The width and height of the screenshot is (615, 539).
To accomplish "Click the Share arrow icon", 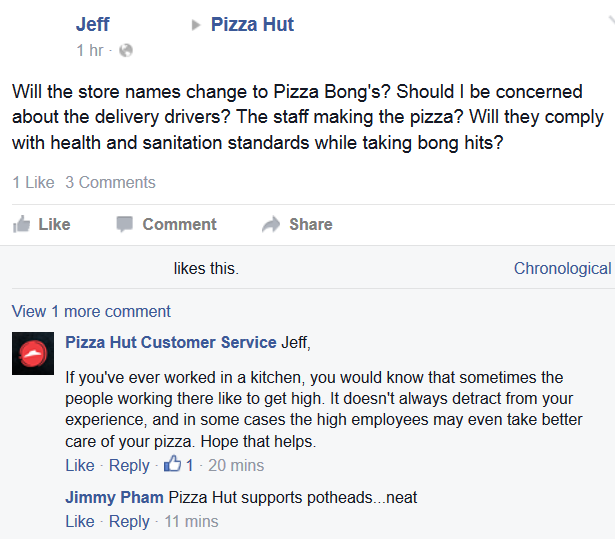I will [271, 224].
